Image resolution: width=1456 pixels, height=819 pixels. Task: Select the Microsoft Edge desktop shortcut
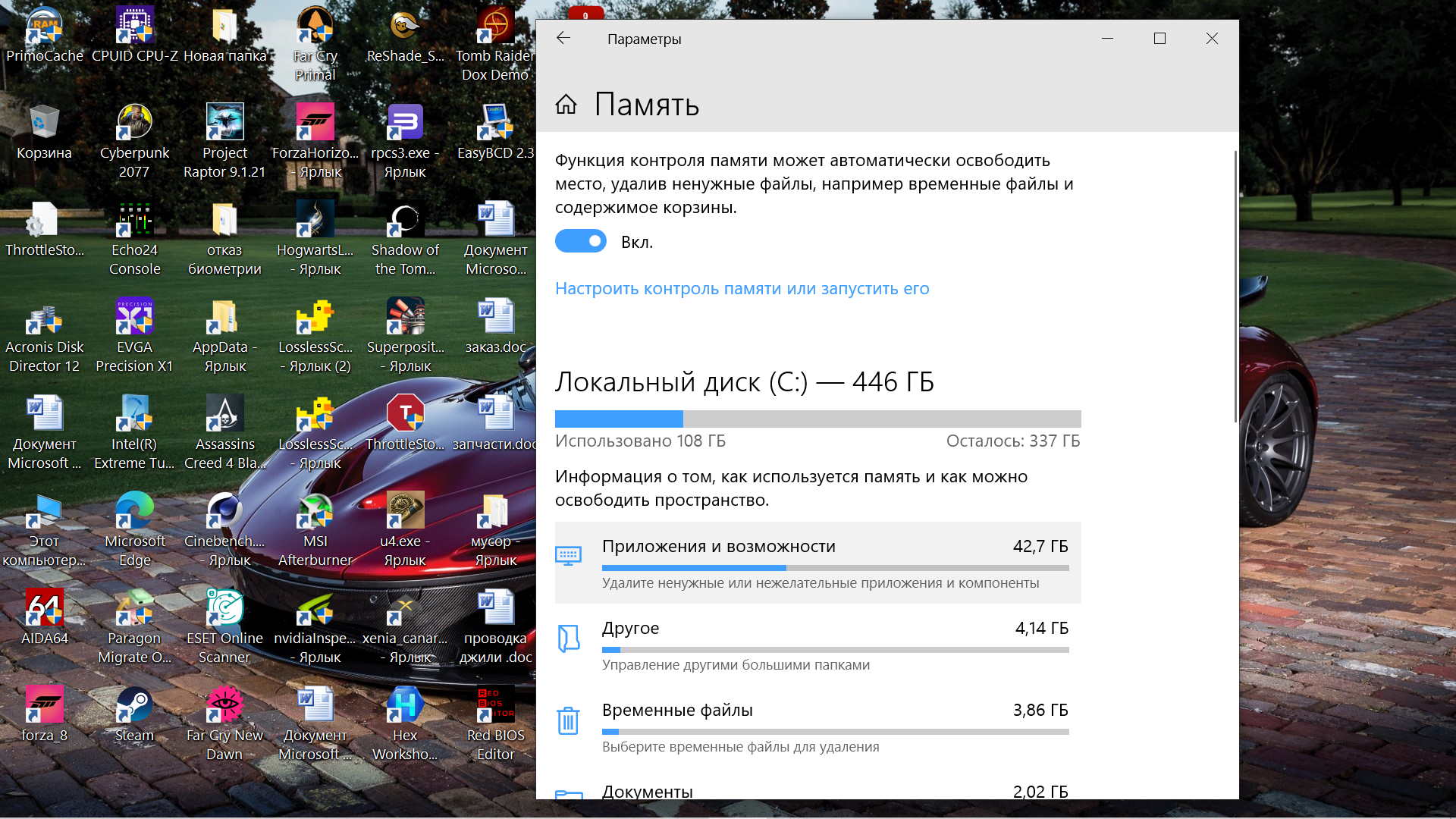(x=134, y=512)
